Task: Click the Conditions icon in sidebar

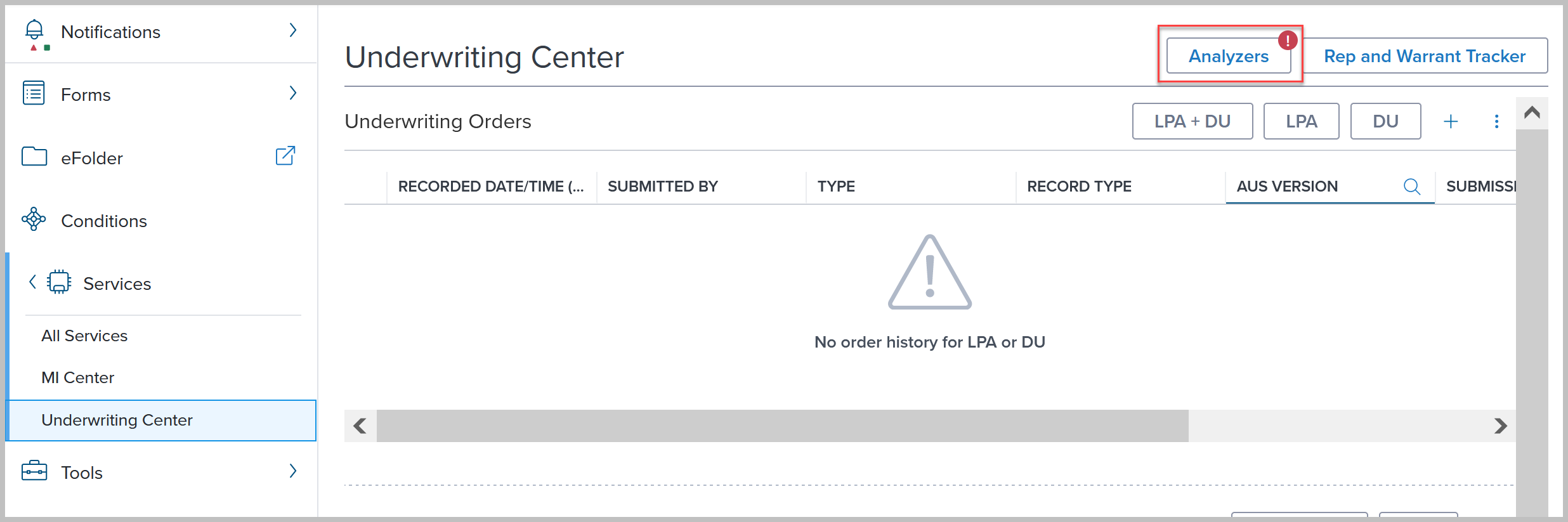Action: point(34,219)
